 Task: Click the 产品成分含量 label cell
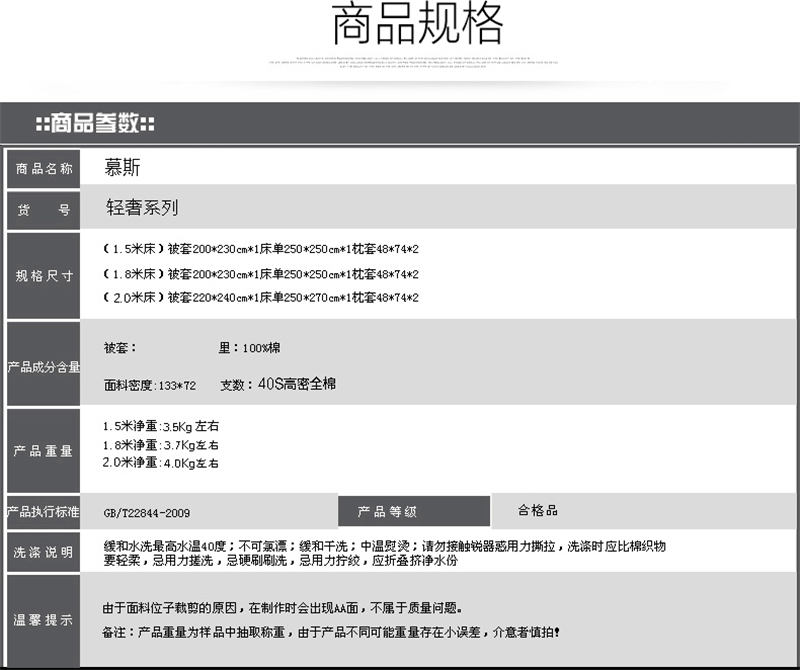click(44, 367)
